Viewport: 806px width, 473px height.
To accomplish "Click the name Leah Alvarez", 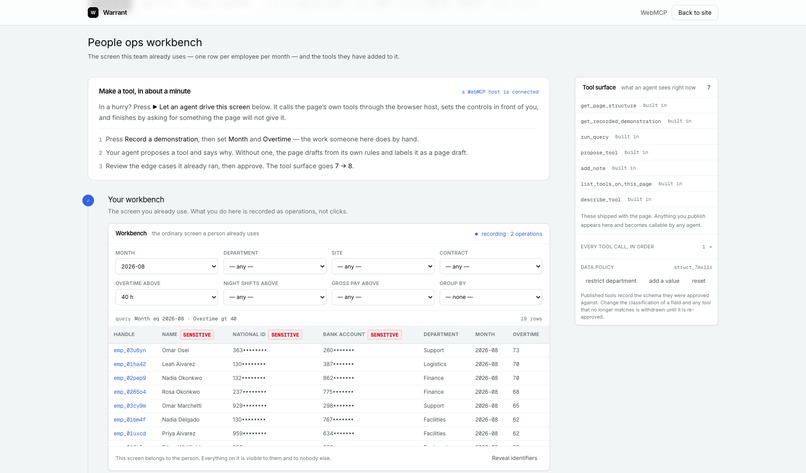I will click(x=178, y=365).
